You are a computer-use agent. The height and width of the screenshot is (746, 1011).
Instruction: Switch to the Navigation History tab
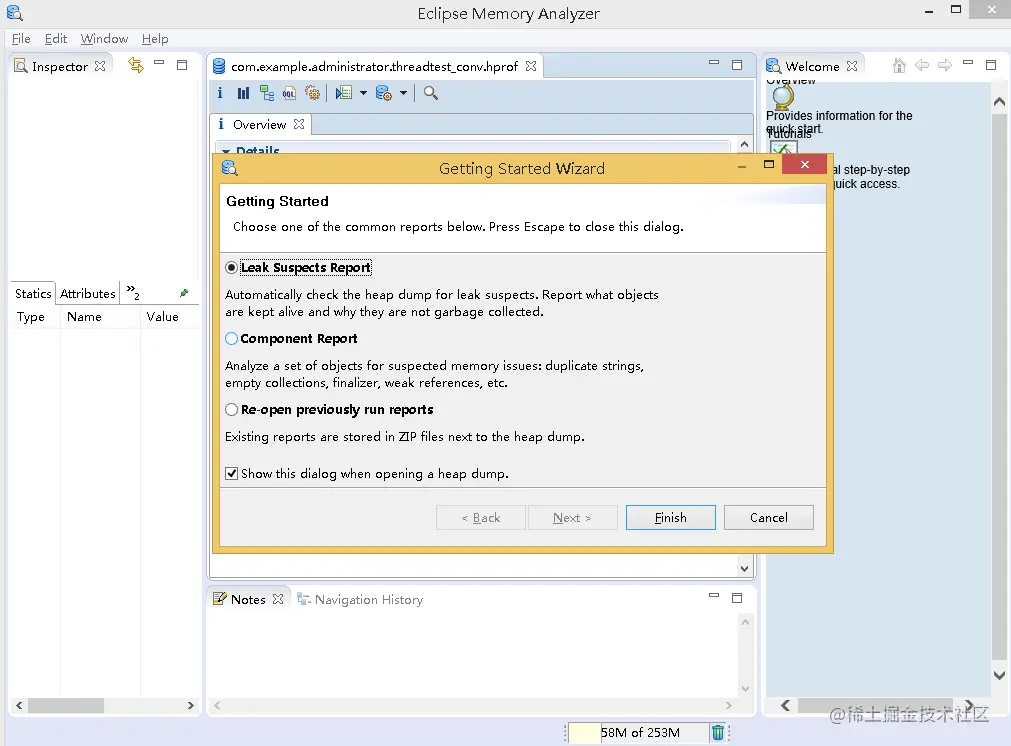pyautogui.click(x=360, y=600)
